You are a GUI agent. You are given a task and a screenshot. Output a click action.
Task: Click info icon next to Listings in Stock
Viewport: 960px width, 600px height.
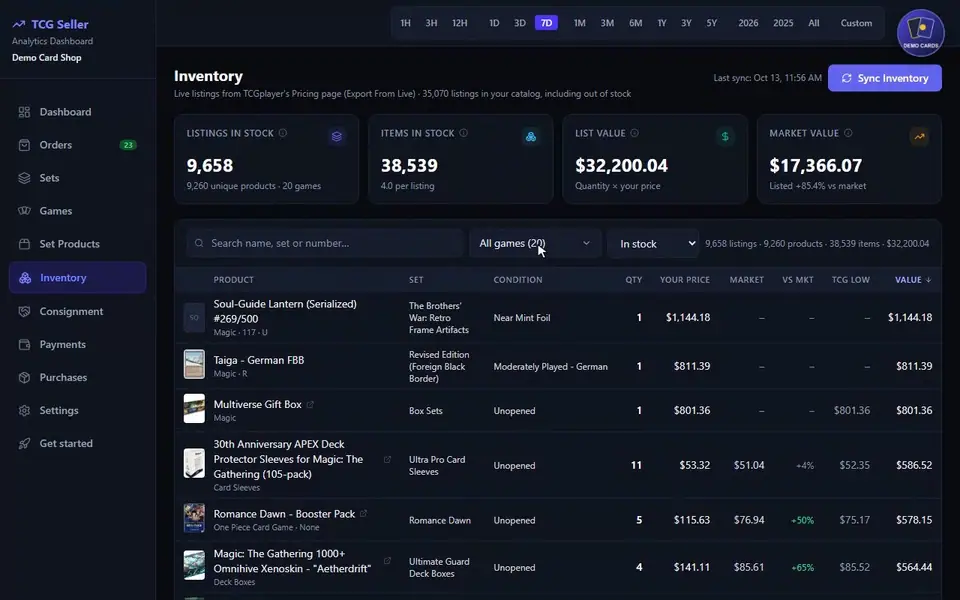tap(283, 133)
